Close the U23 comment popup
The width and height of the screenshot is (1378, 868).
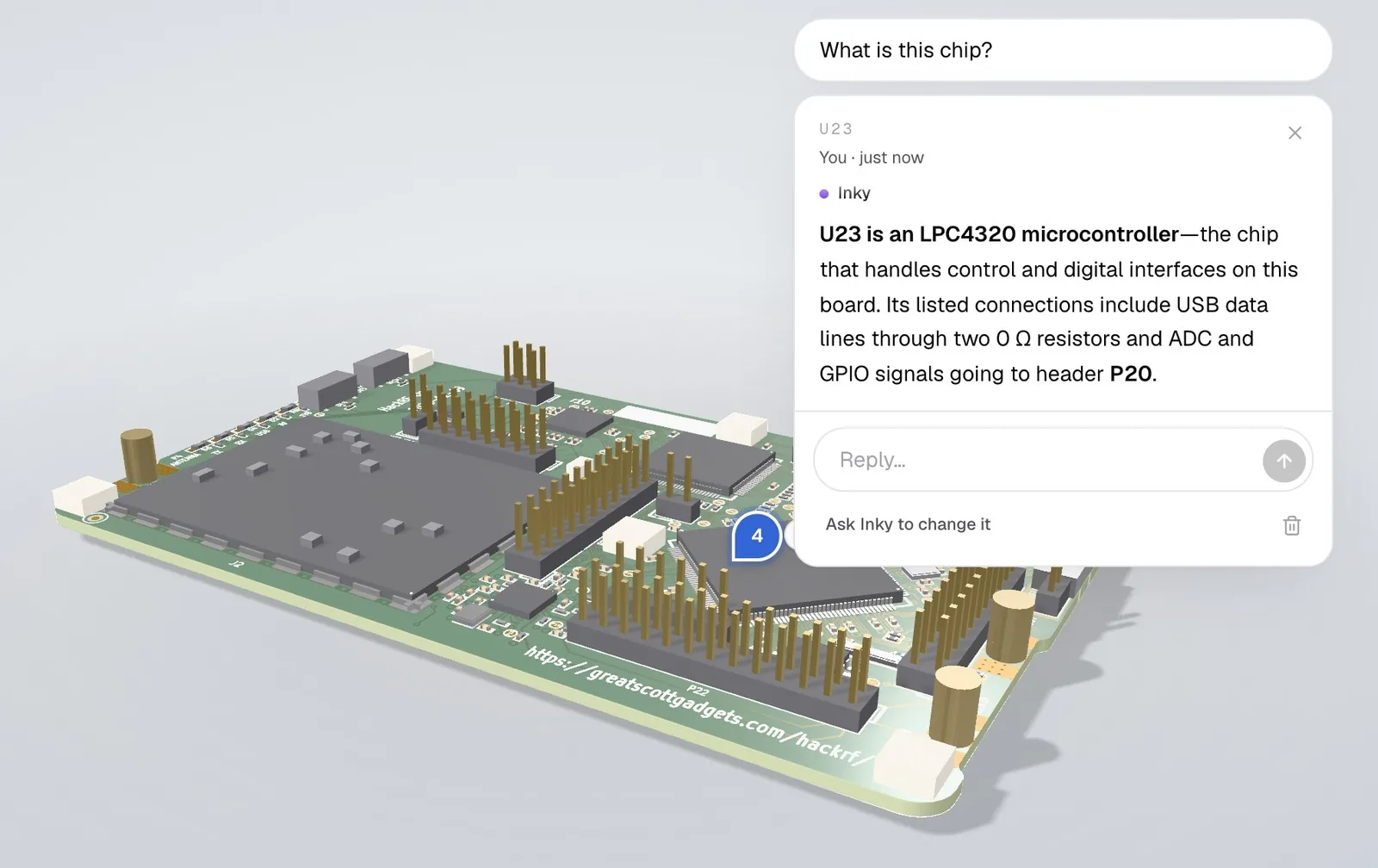tap(1294, 133)
